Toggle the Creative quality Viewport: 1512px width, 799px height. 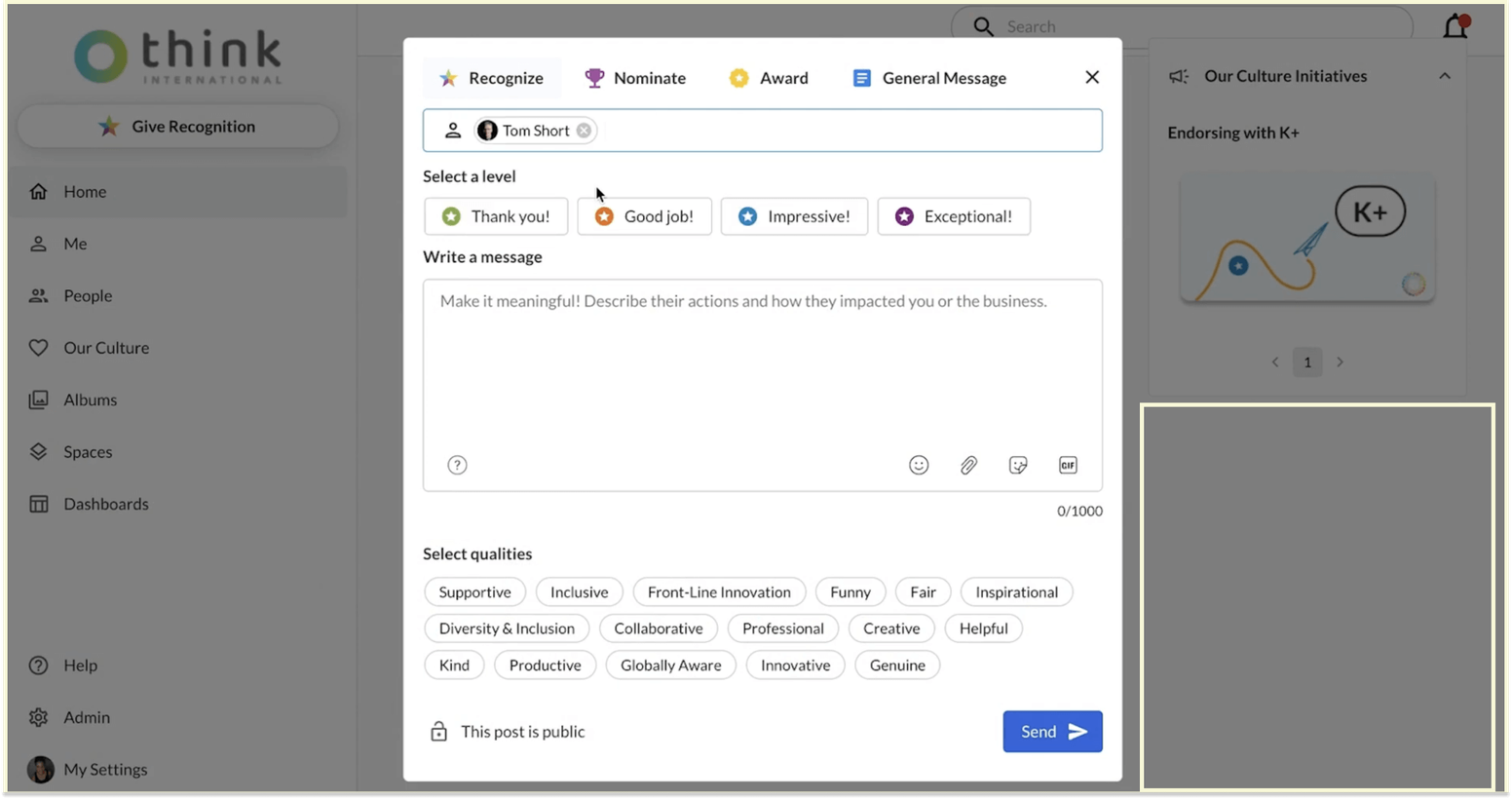[x=891, y=628]
